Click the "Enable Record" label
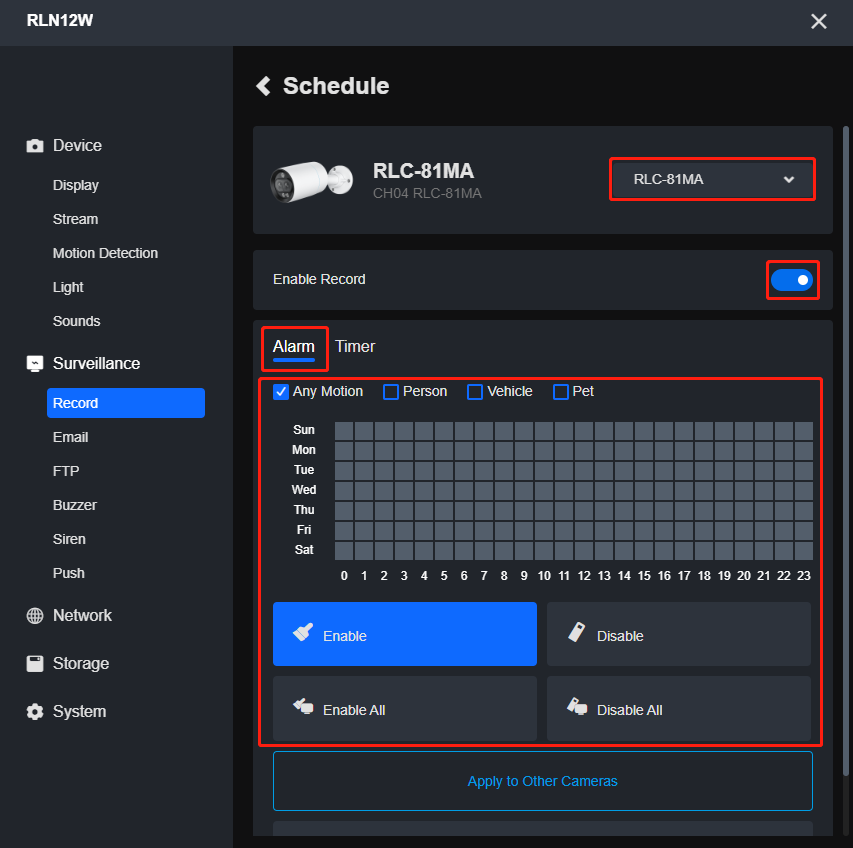853x848 pixels. pos(319,280)
